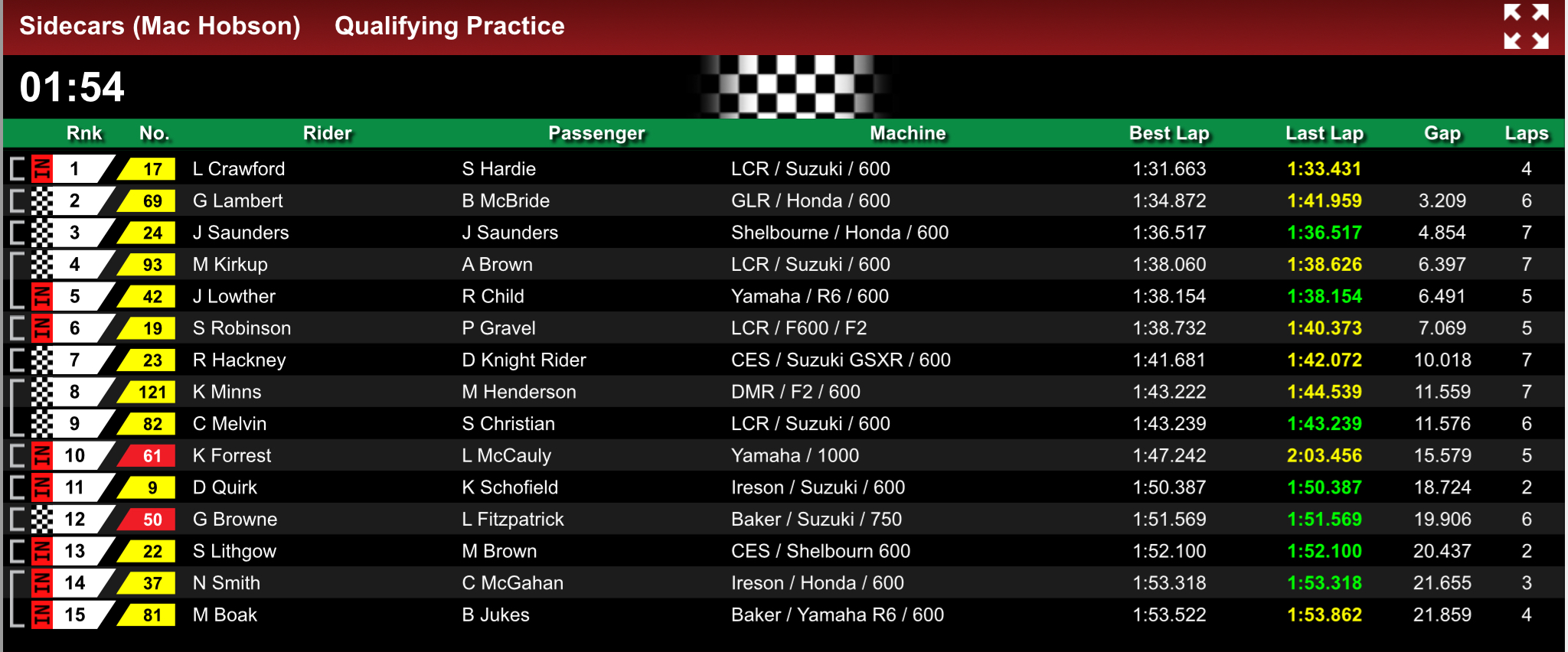1568x652 pixels.
Task: Click the red IN icon for M Boak
Action: click(42, 615)
